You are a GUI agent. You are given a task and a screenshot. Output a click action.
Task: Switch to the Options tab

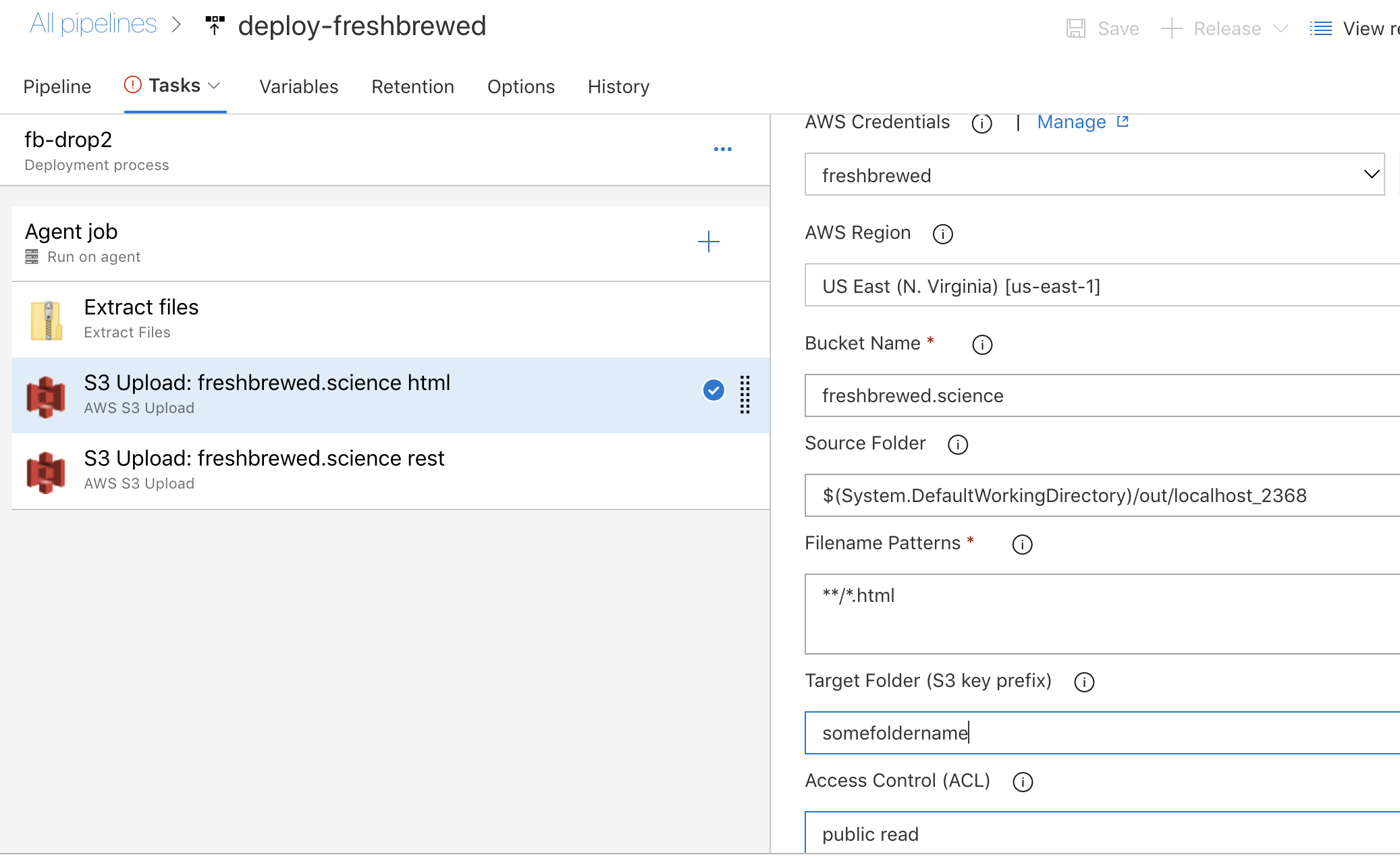coord(521,86)
